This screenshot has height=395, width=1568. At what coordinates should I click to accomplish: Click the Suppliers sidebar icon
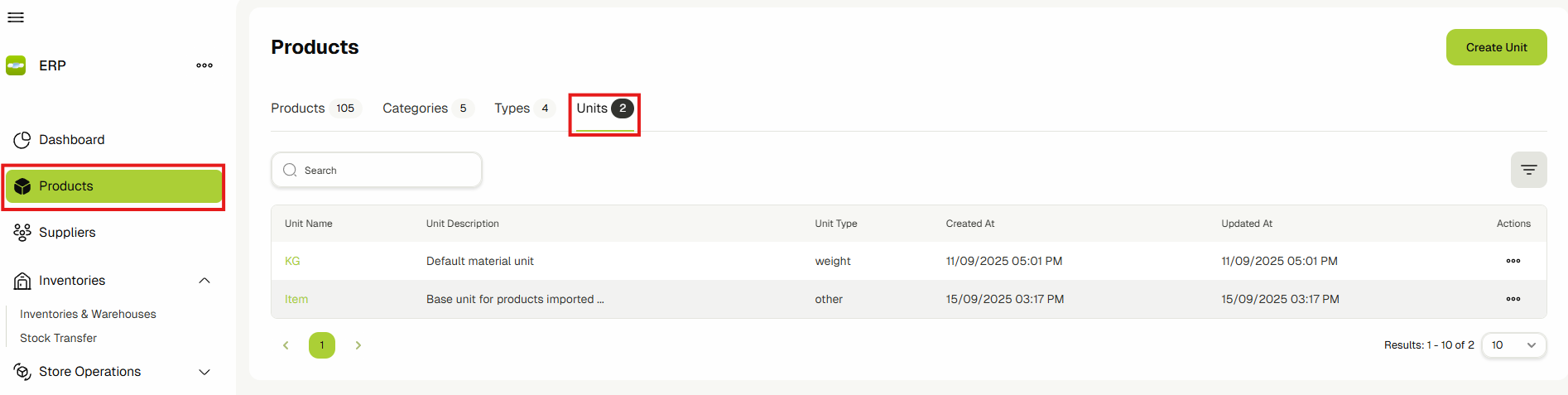point(22,233)
